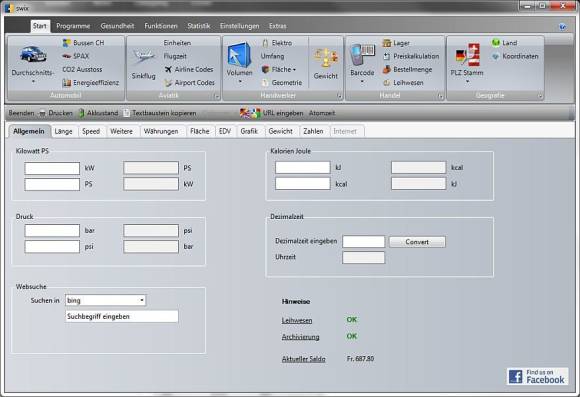Open help icon at top right
The height and width of the screenshot is (397, 580).
[x=562, y=27]
